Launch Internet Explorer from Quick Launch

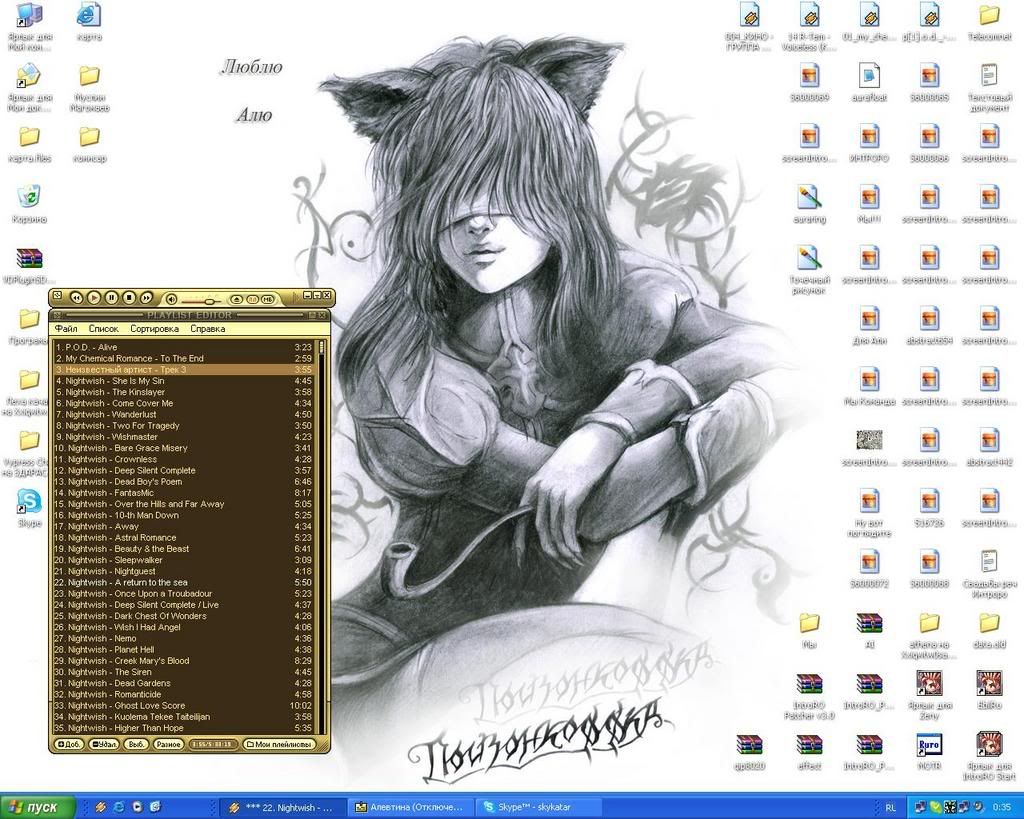(119, 807)
